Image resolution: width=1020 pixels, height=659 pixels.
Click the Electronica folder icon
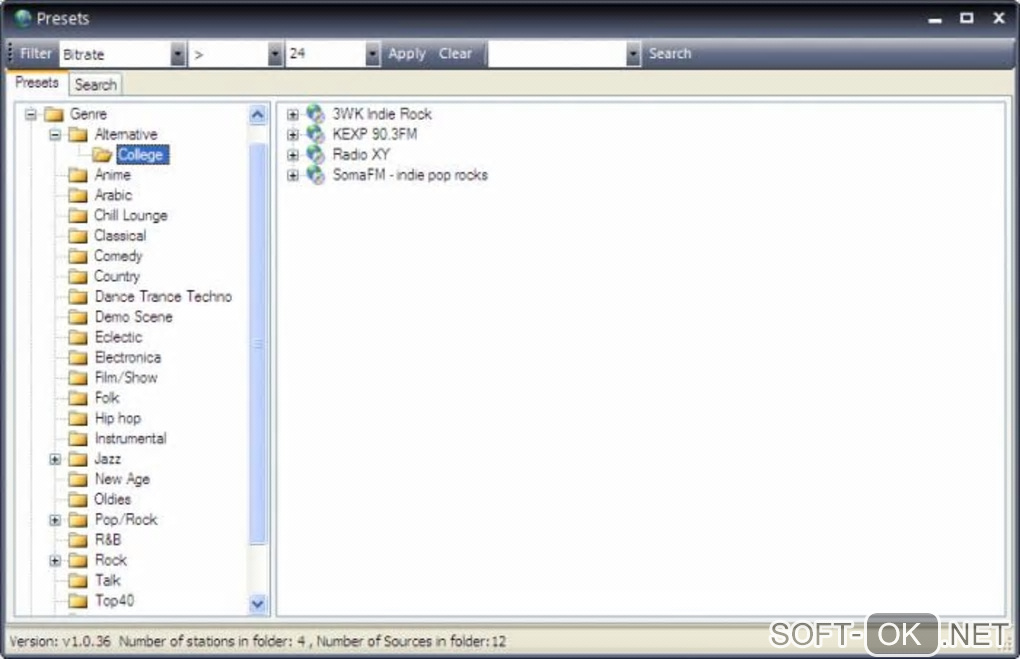click(x=78, y=357)
